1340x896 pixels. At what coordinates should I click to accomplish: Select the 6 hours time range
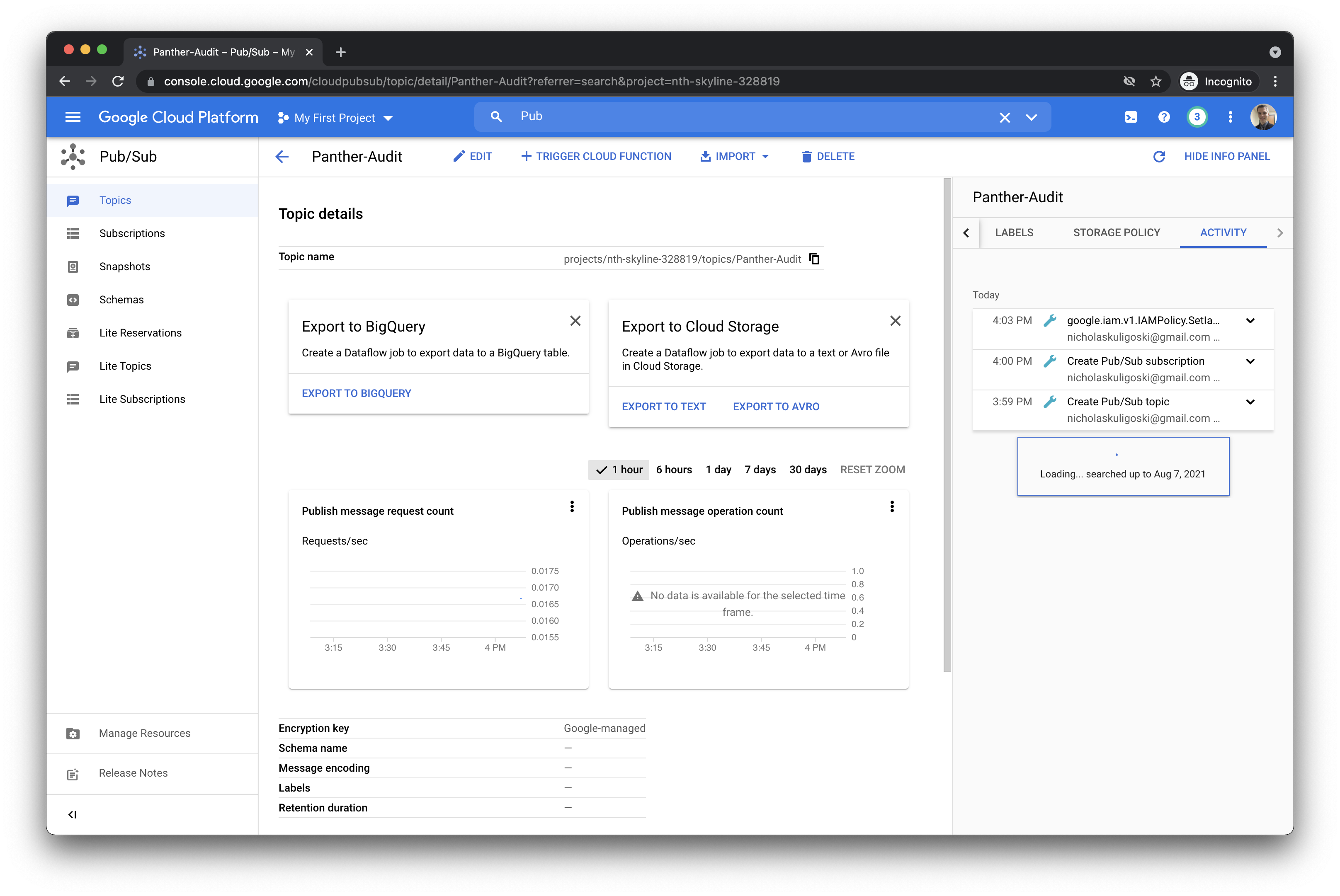pyautogui.click(x=674, y=469)
